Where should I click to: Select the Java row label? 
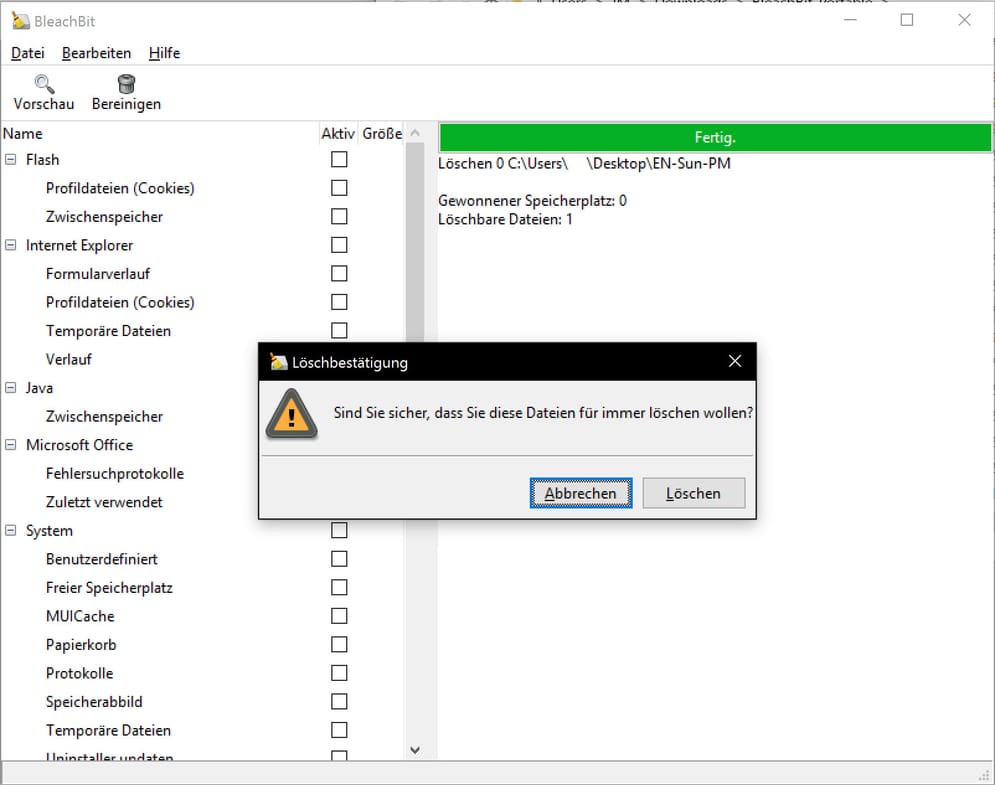coord(39,388)
